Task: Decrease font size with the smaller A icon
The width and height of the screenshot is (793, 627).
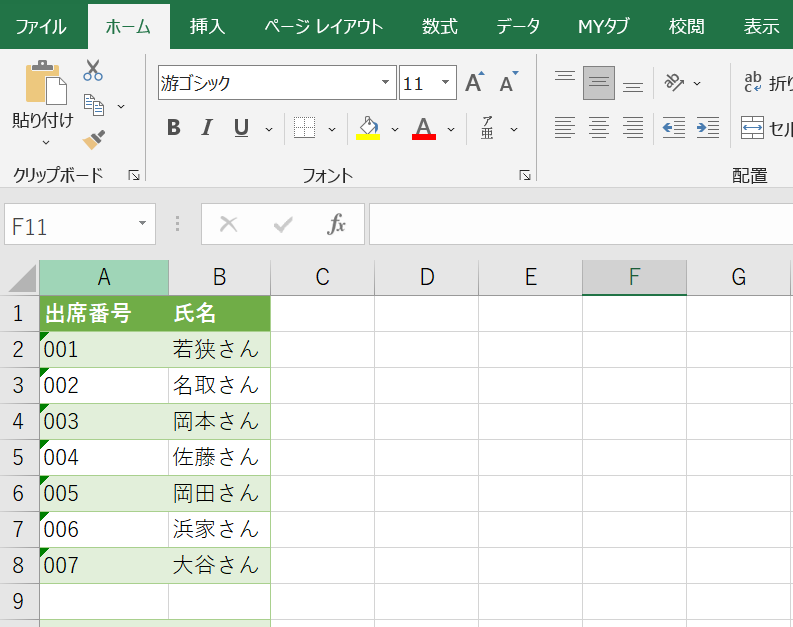Action: coord(509,83)
